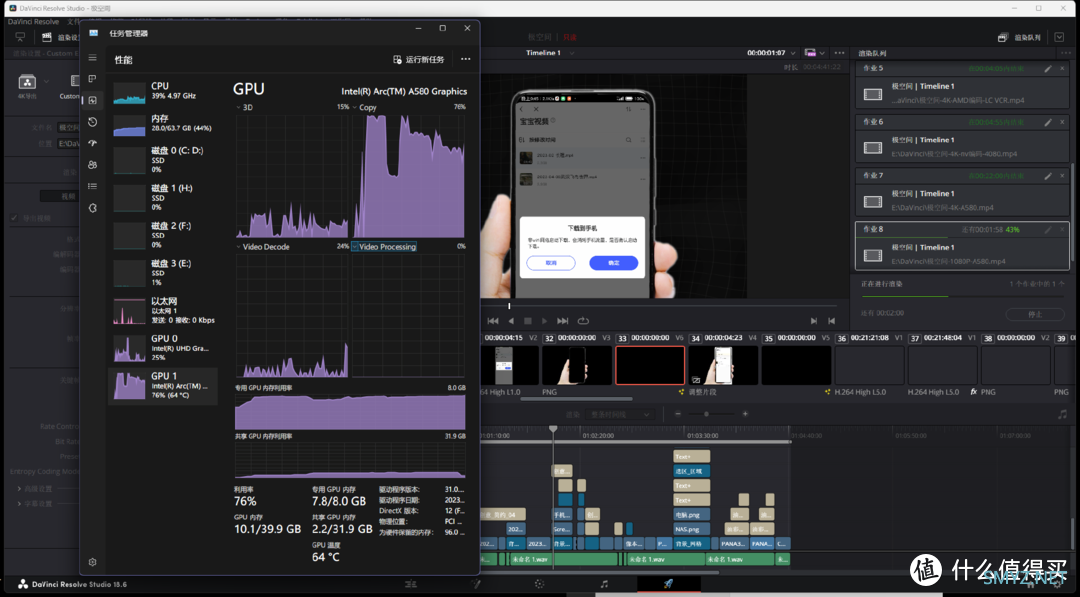The width and height of the screenshot is (1080, 597).
Task: Zoom out timeline minus button
Action: 678,414
